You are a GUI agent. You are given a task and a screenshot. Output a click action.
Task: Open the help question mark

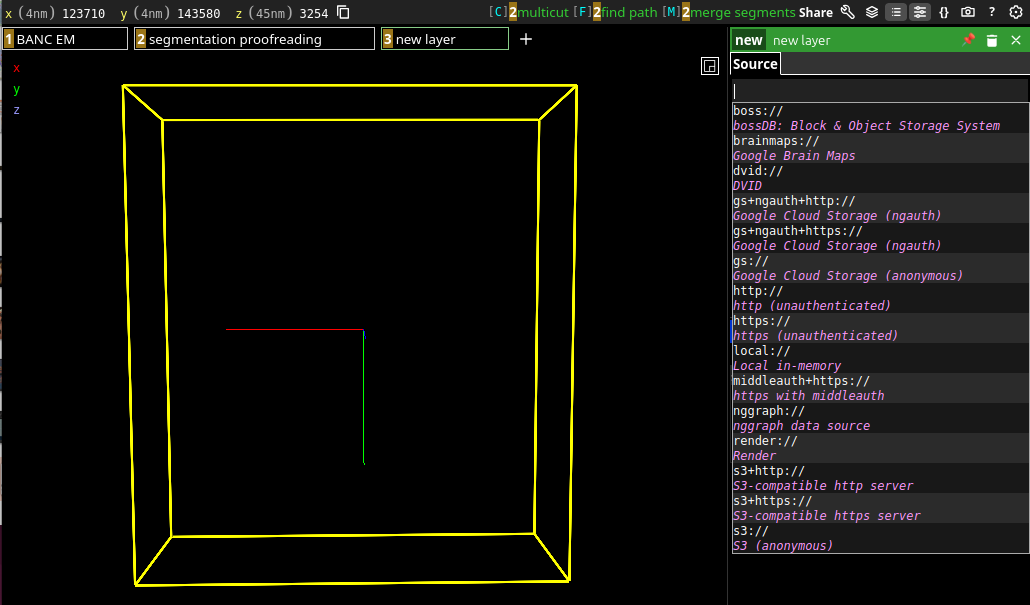pos(992,12)
